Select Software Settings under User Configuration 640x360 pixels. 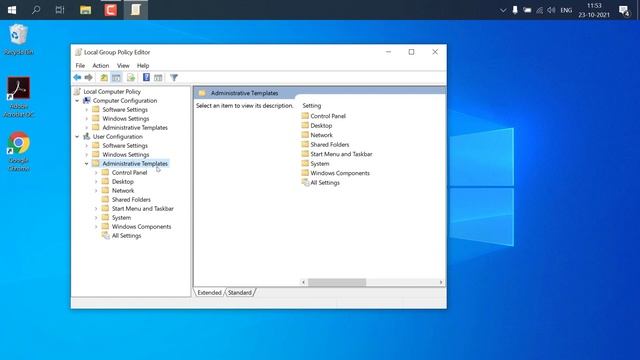pos(125,145)
